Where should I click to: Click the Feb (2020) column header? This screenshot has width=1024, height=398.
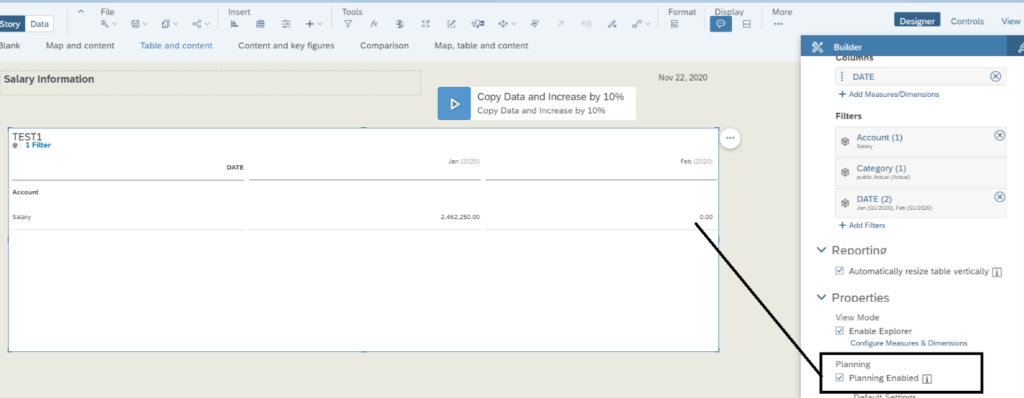[696, 161]
